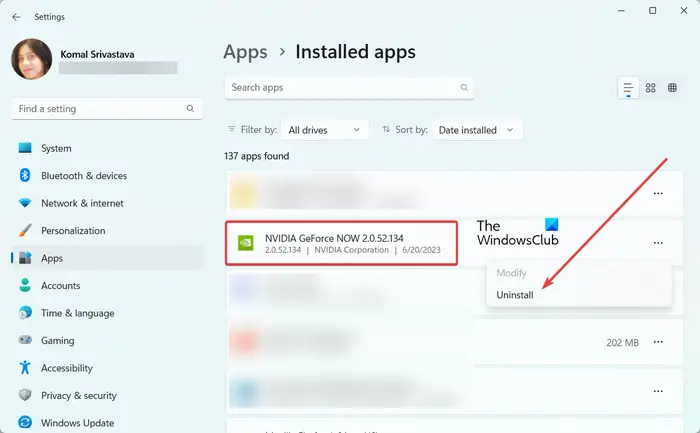The height and width of the screenshot is (433, 700).
Task: Minimize the Settings window
Action: click(x=621, y=10)
